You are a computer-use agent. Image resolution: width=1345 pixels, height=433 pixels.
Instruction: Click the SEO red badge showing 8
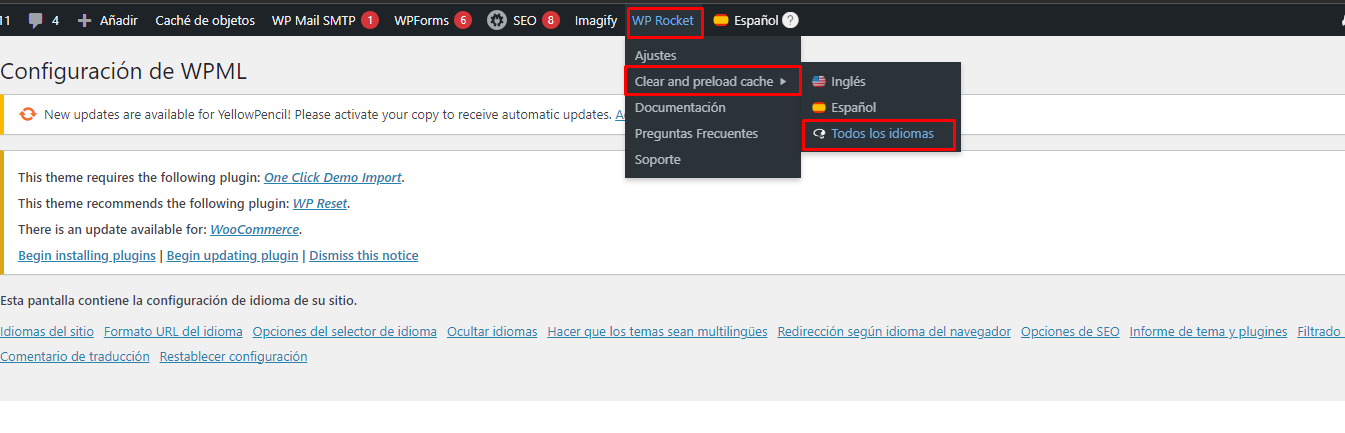tap(551, 20)
